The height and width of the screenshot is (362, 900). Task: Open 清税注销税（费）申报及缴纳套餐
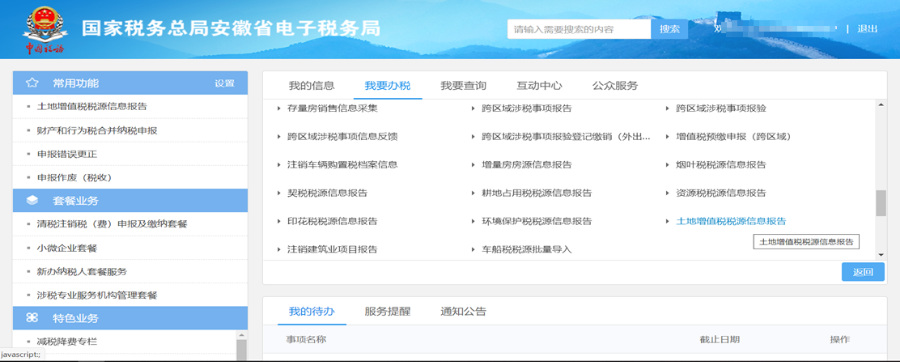(112, 224)
